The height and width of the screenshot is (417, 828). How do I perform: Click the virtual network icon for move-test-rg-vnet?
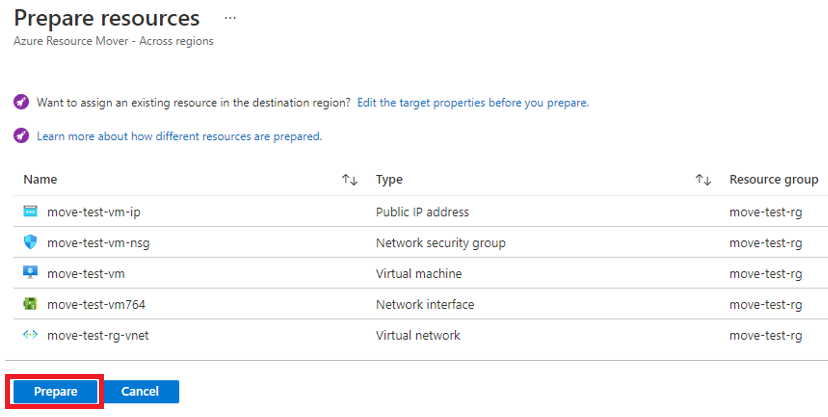pyautogui.click(x=31, y=335)
